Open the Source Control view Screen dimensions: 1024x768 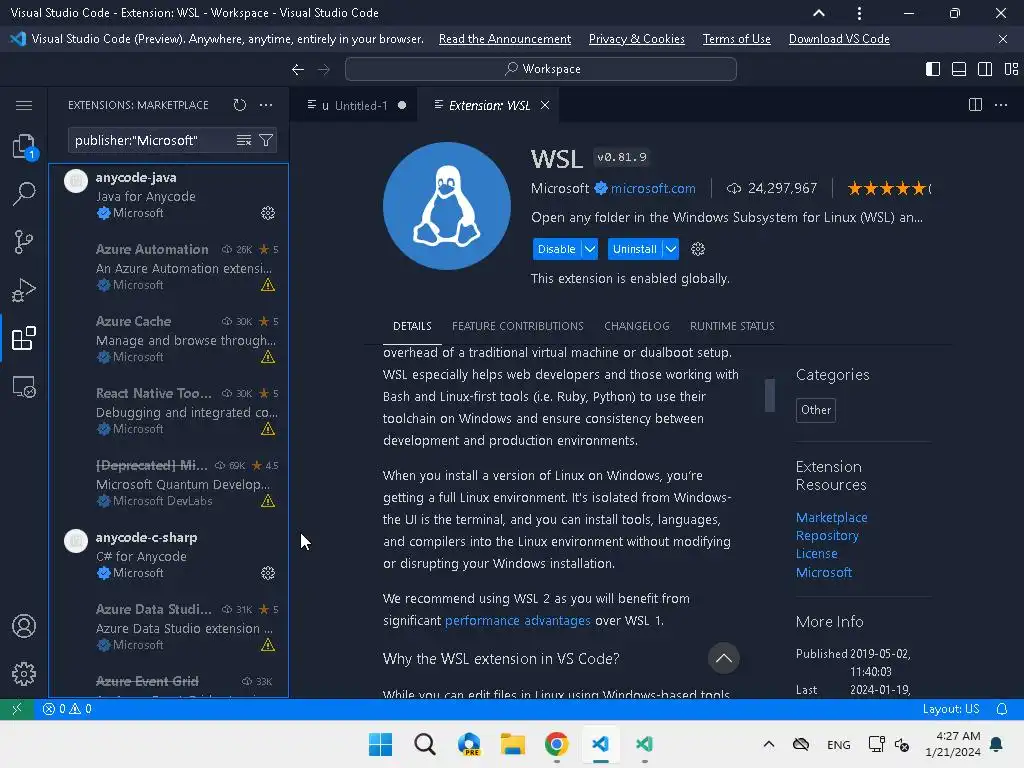[x=24, y=242]
